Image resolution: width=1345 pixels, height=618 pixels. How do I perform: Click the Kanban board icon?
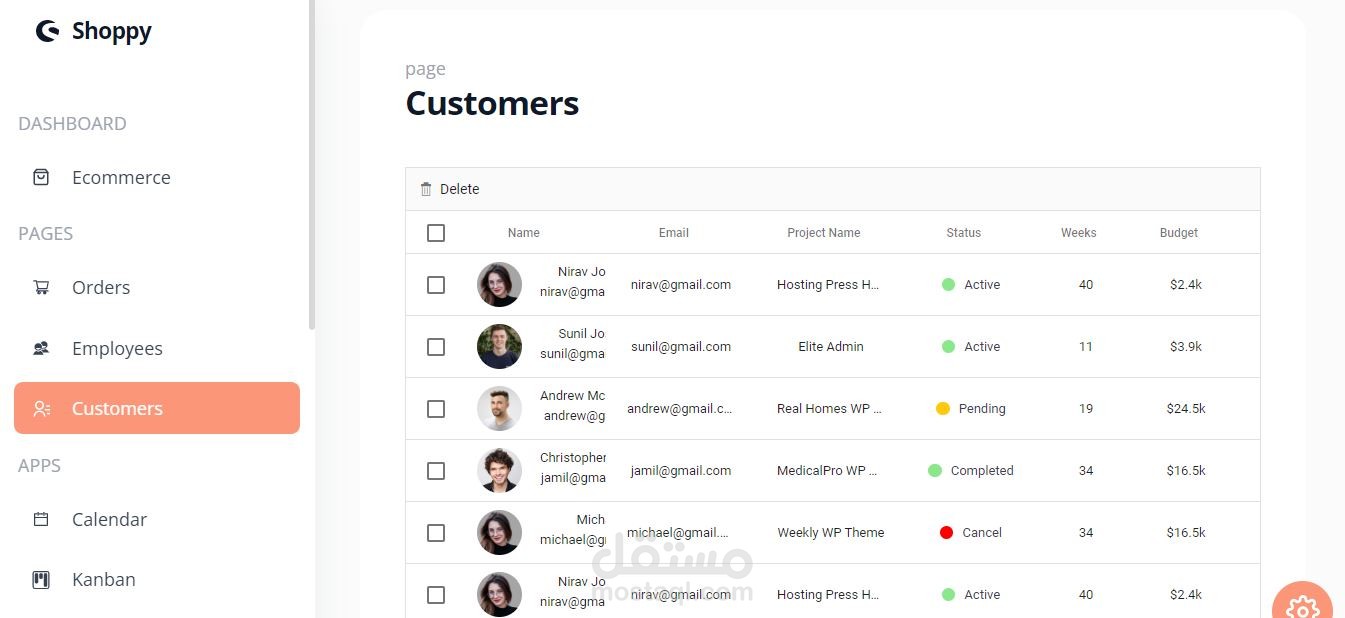[41, 579]
